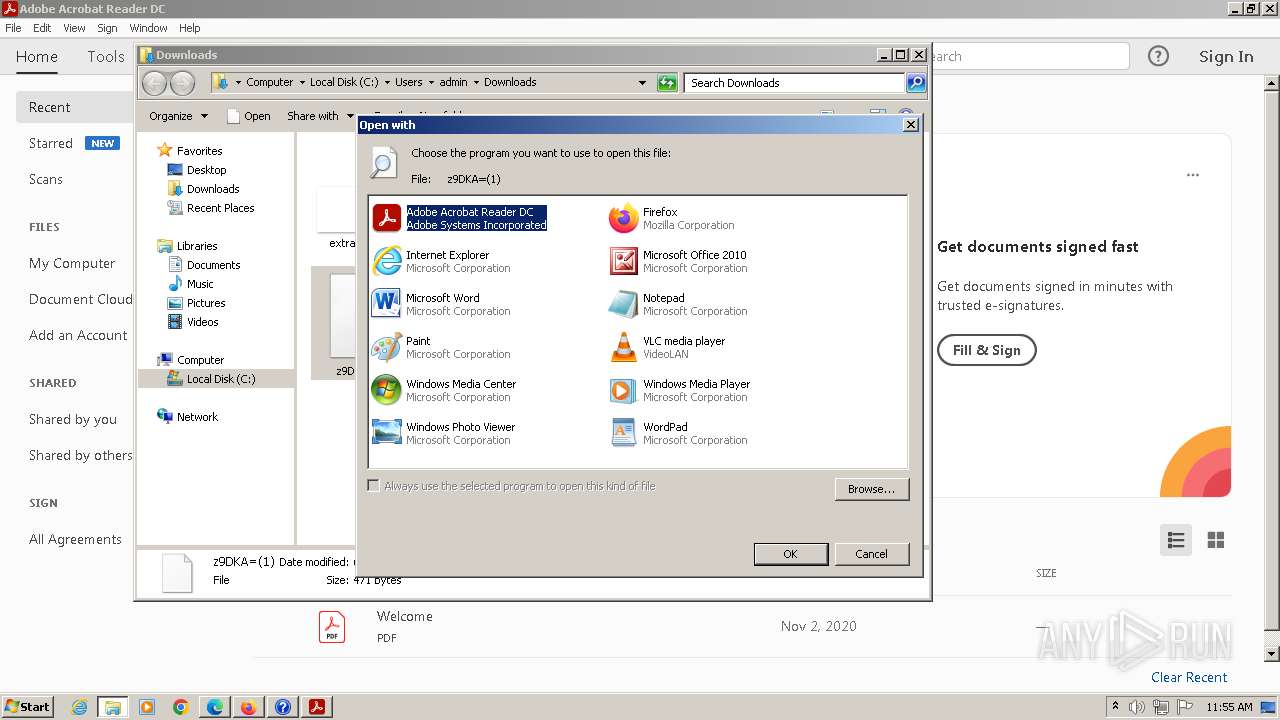Viewport: 1280px width, 720px height.
Task: Switch to the Acrobat Home tab
Action: pos(37,57)
